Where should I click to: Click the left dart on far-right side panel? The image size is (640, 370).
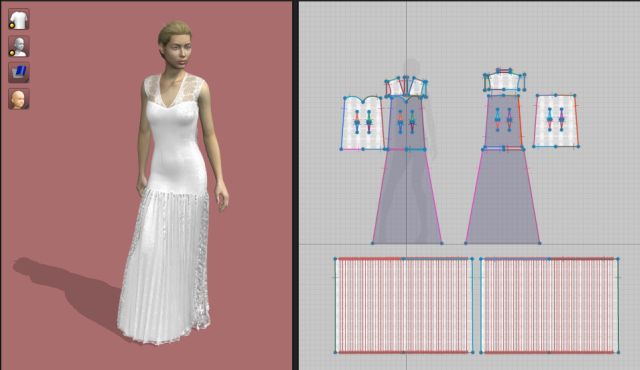549,119
